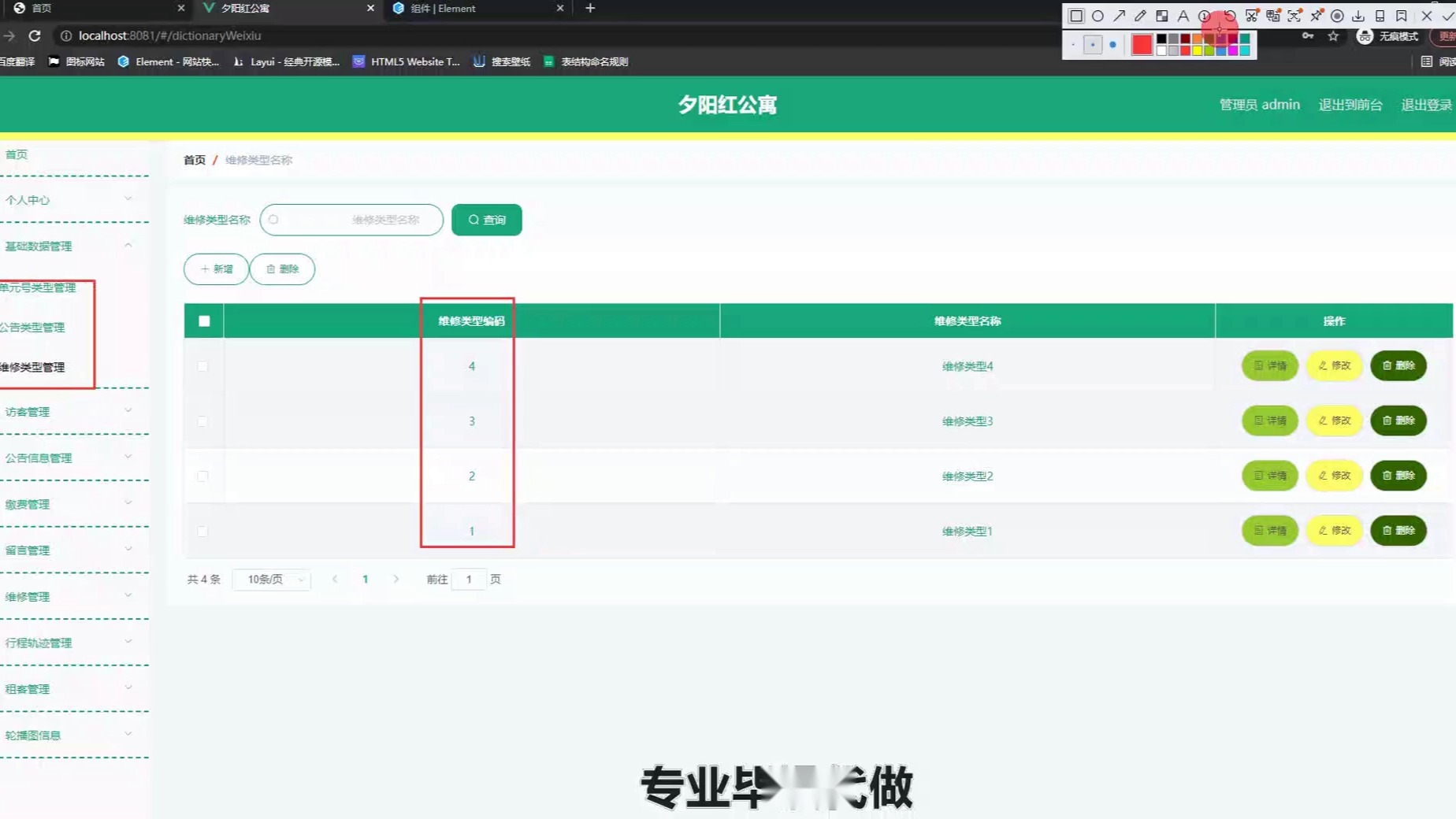Reload the browser page

click(x=35, y=35)
